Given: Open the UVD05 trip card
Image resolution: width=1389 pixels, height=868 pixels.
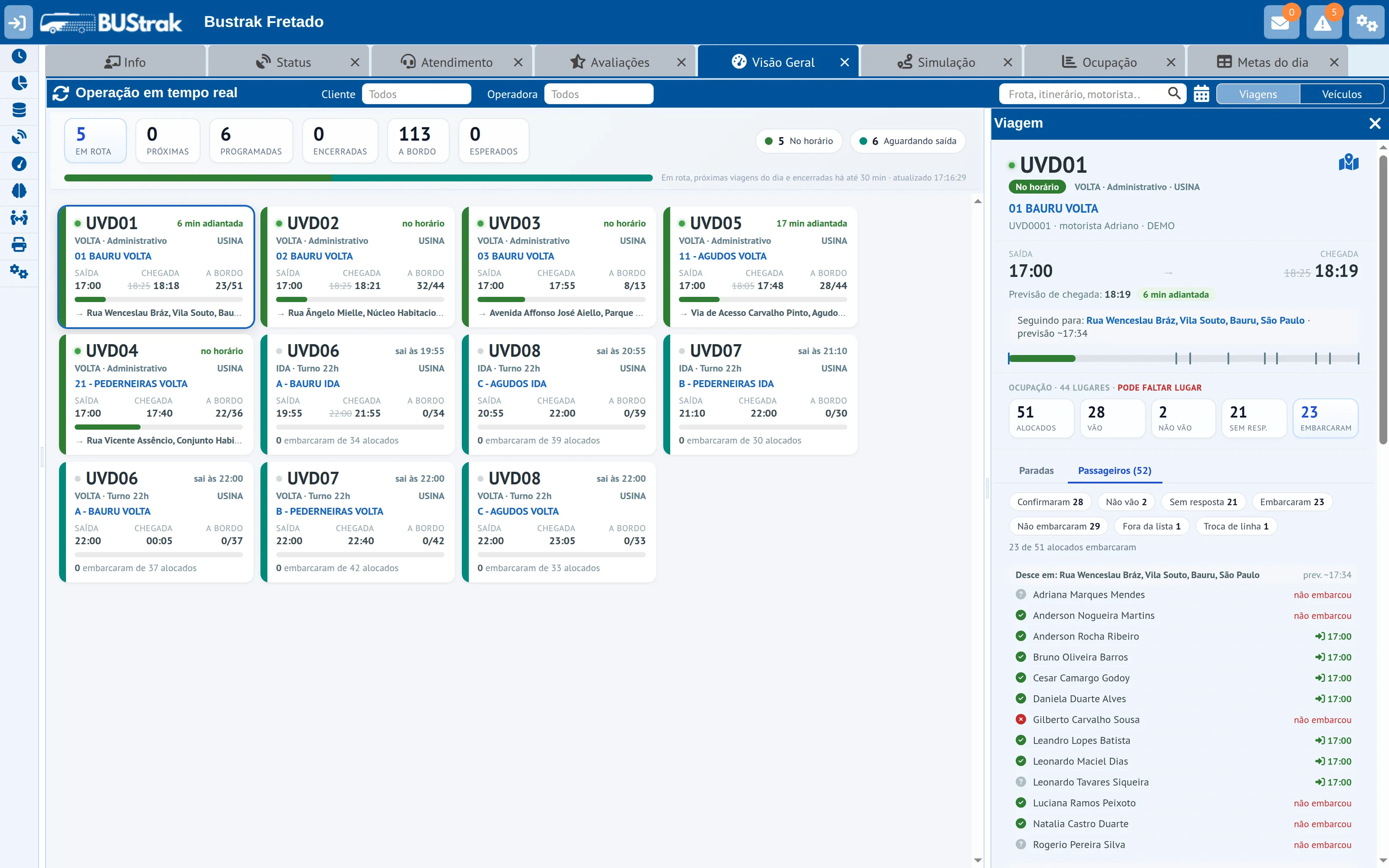Looking at the screenshot, I should [760, 267].
